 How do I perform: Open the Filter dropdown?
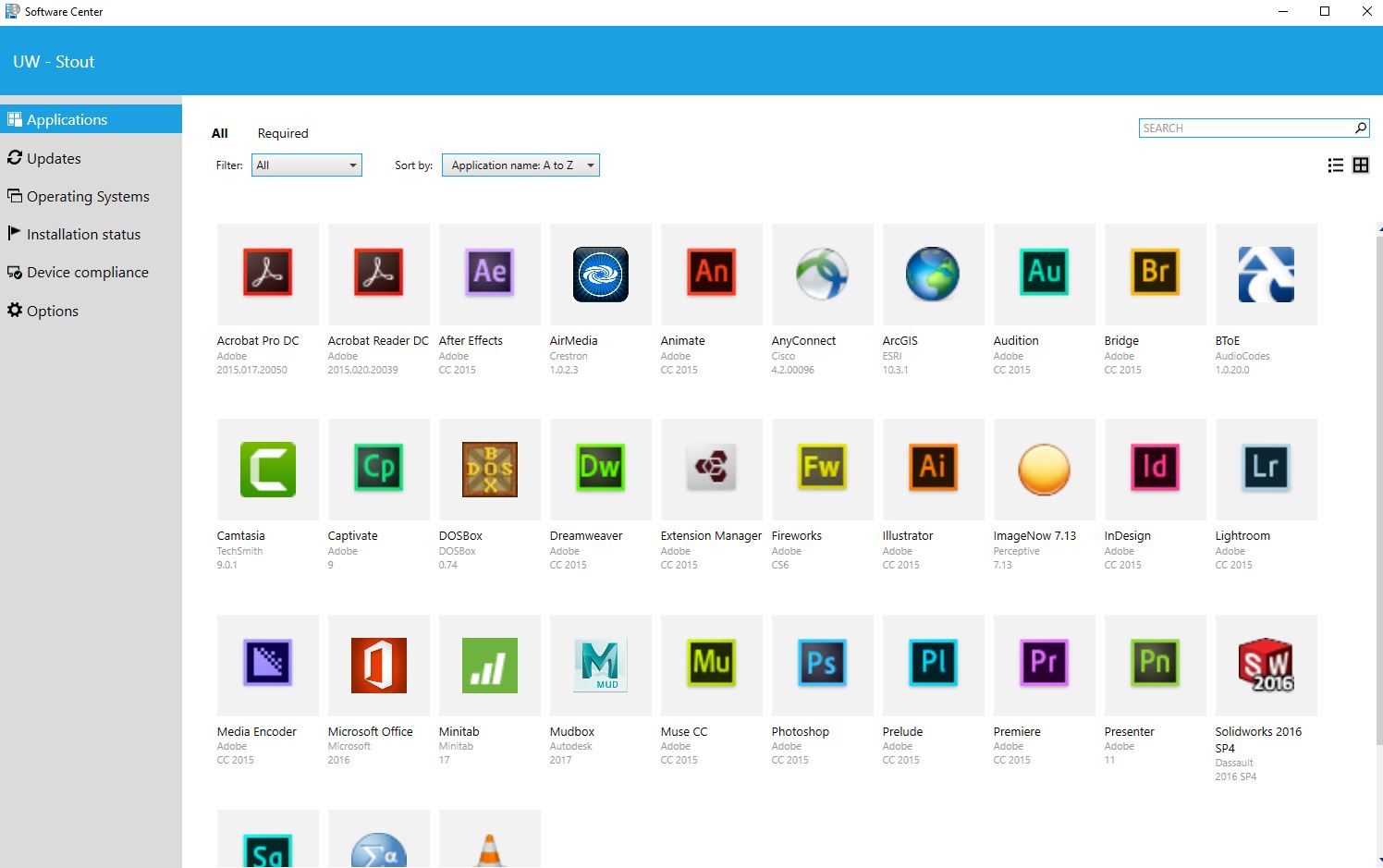tap(307, 165)
